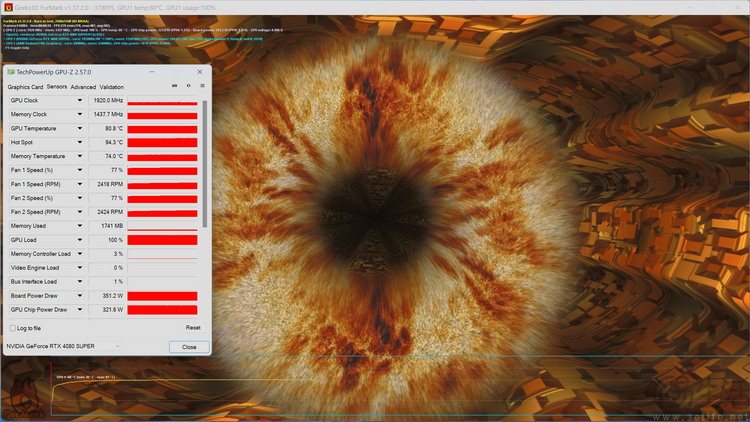Screen dimensions: 750x422
Task: Click the GPU Load red graph bar
Action: 162,240
